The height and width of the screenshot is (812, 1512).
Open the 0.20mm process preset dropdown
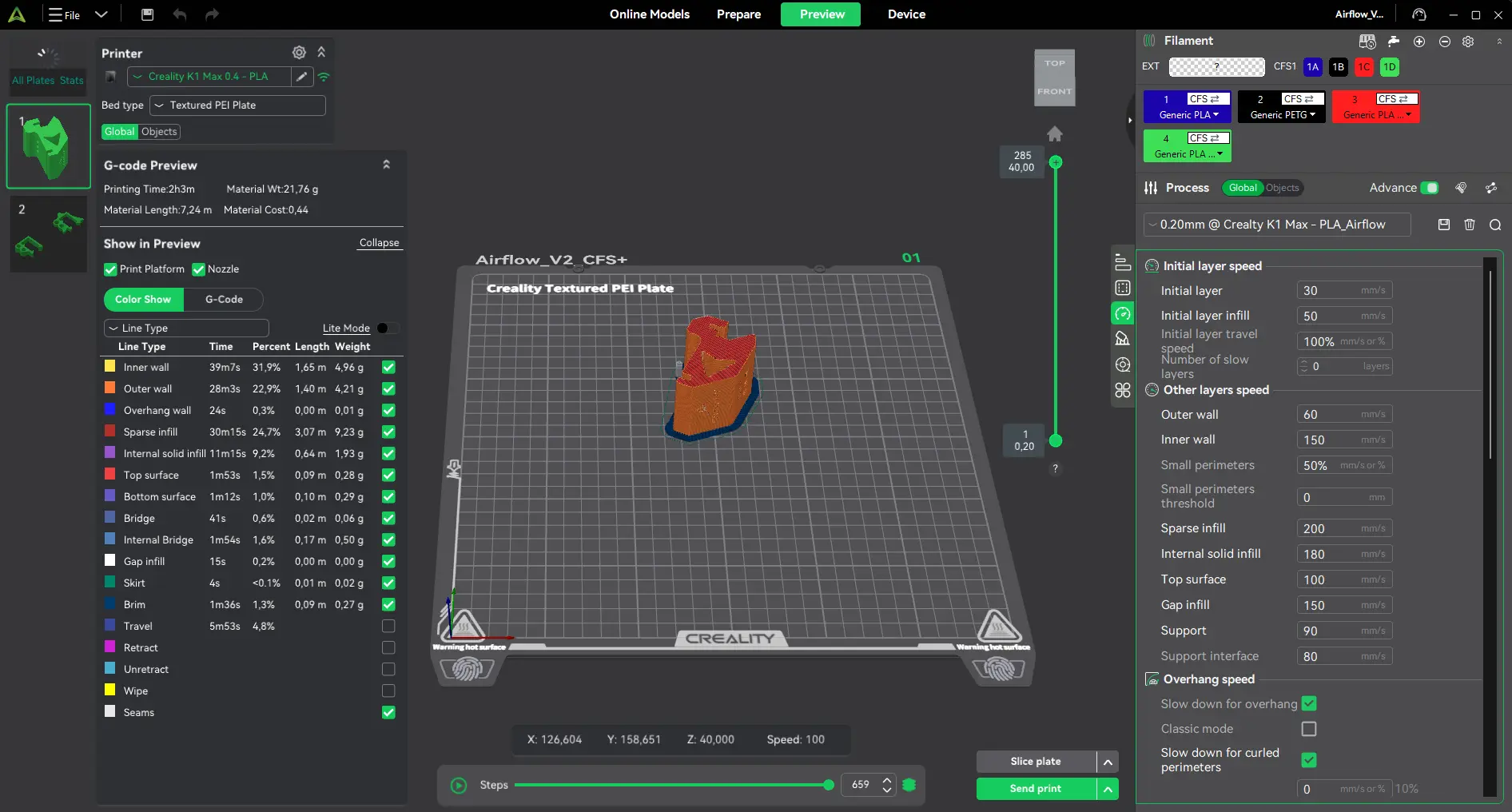pos(1277,225)
